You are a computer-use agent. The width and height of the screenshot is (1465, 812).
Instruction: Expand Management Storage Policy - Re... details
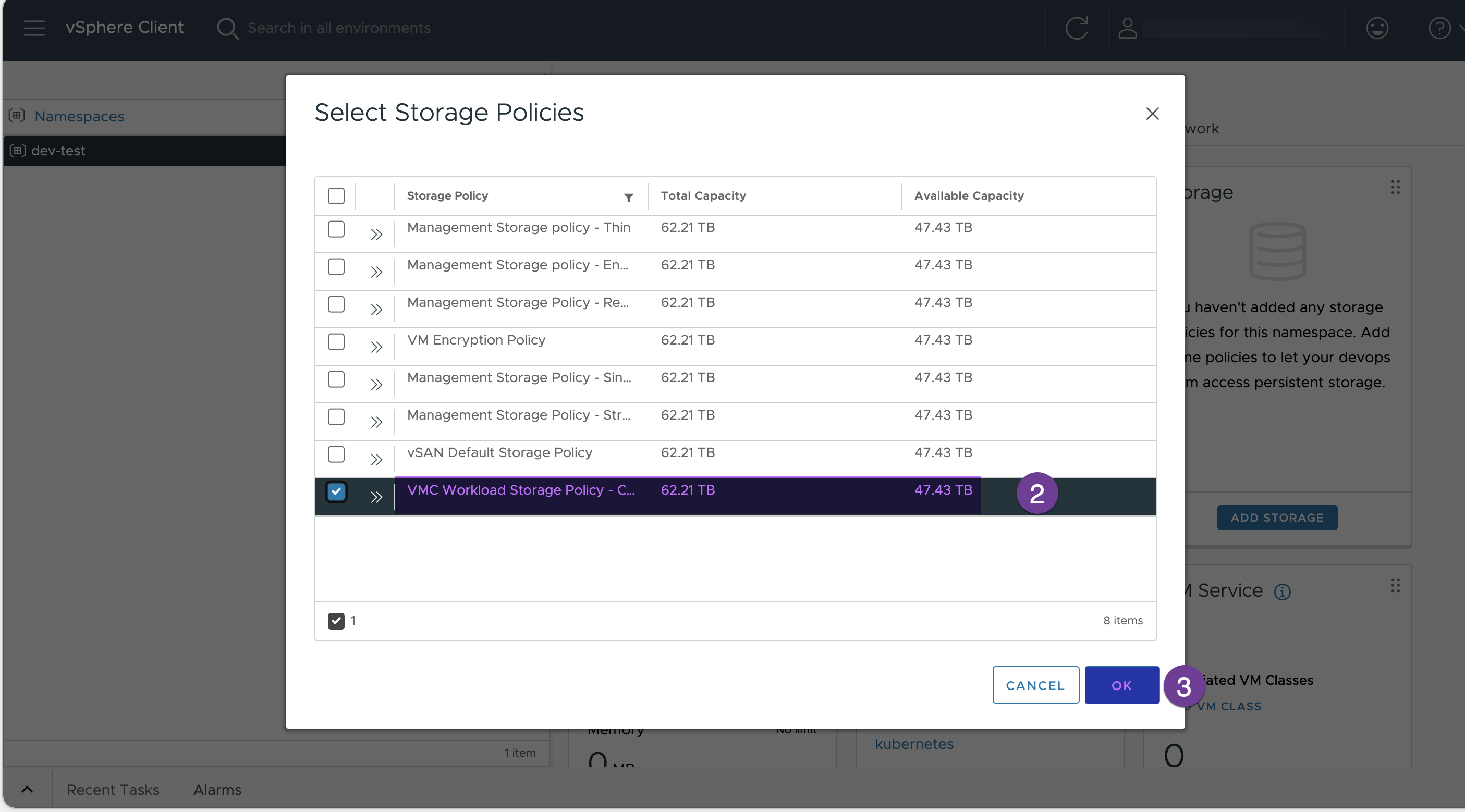(x=376, y=310)
